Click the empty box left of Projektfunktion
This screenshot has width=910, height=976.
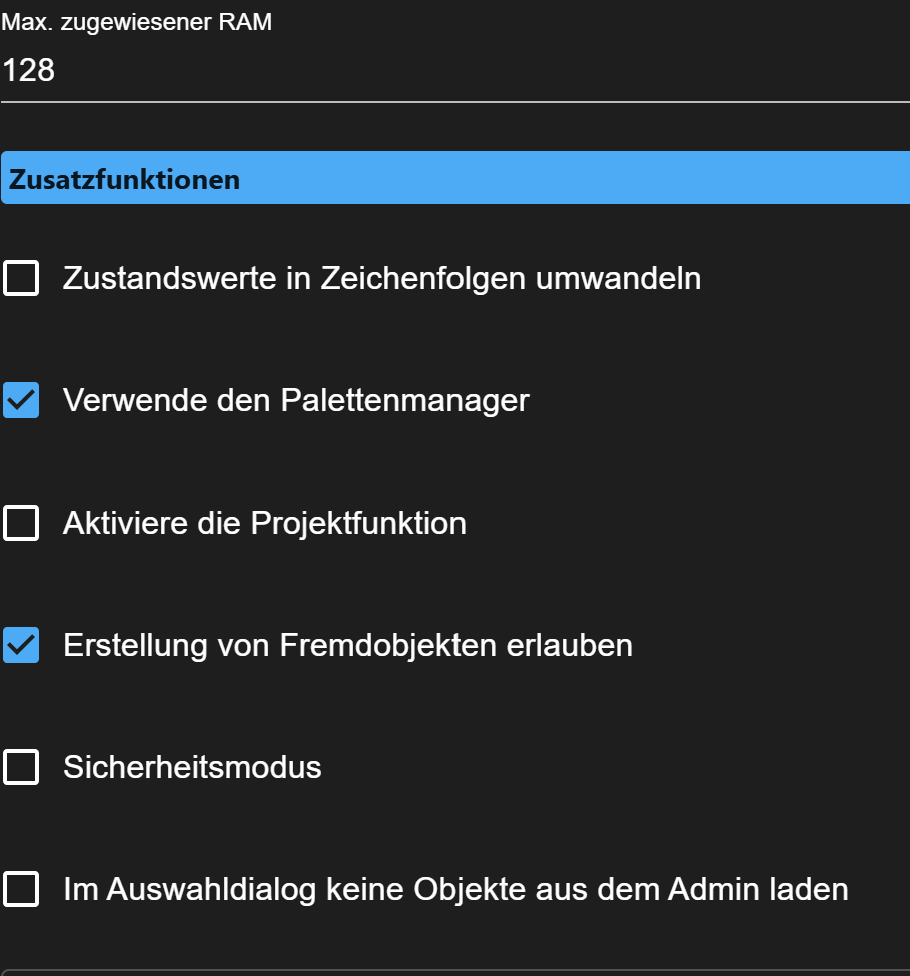pyautogui.click(x=21, y=523)
